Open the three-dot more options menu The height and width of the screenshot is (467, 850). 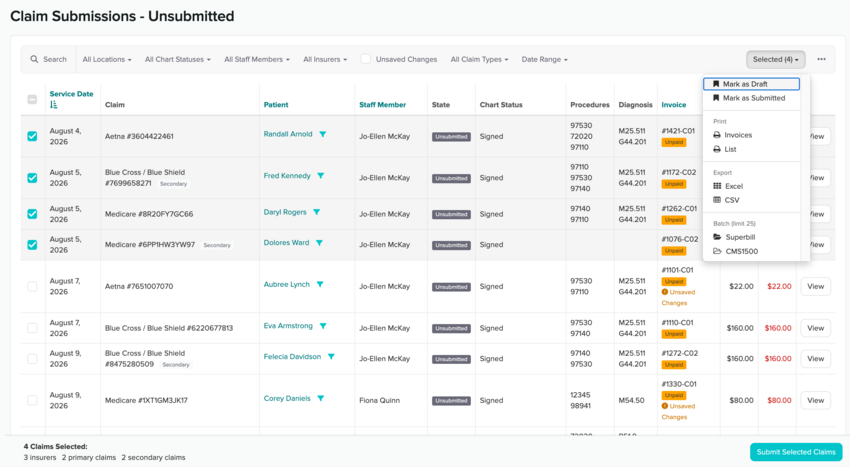pyautogui.click(x=821, y=59)
